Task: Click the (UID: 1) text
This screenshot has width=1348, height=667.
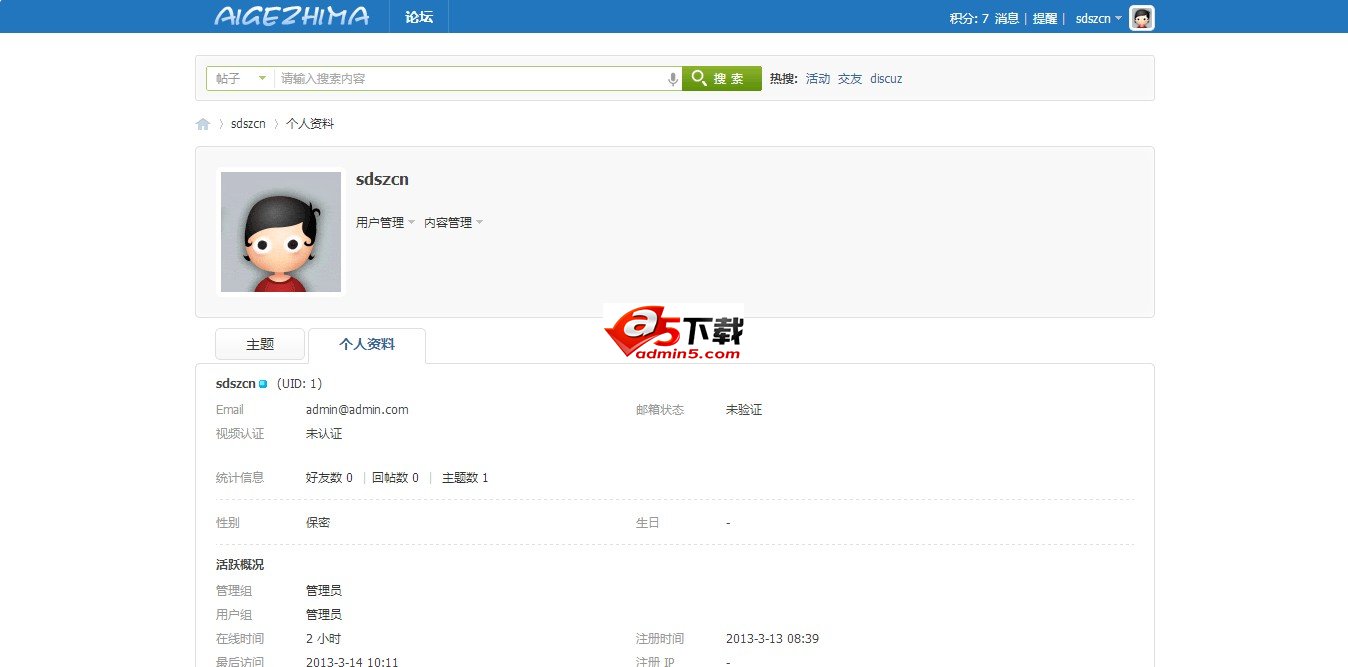Action: pos(299,384)
